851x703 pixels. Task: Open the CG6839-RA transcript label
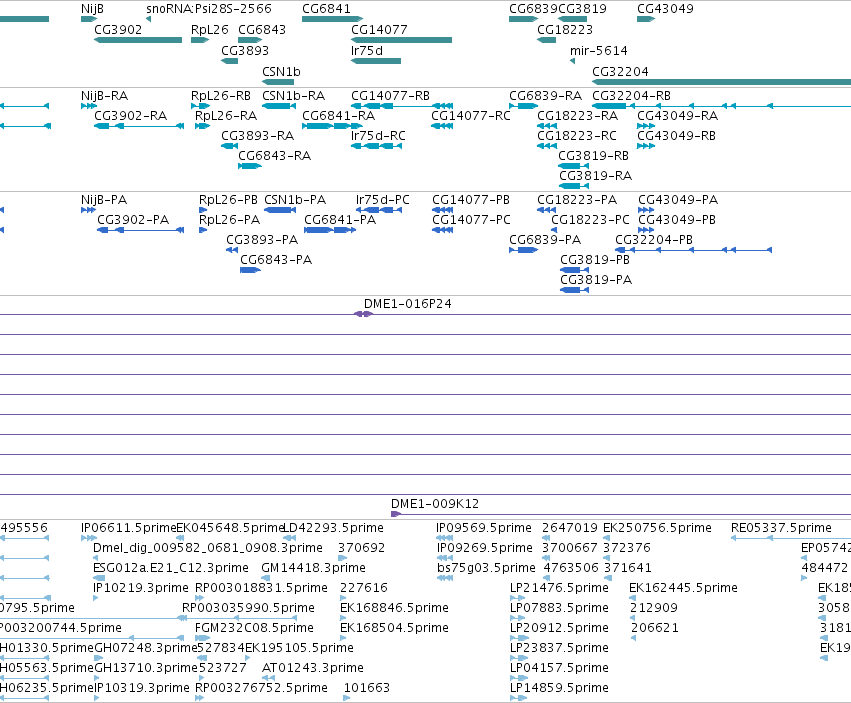(545, 96)
